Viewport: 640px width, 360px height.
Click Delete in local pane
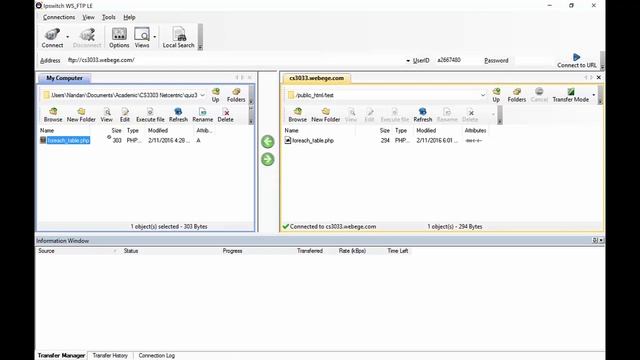pyautogui.click(x=225, y=115)
